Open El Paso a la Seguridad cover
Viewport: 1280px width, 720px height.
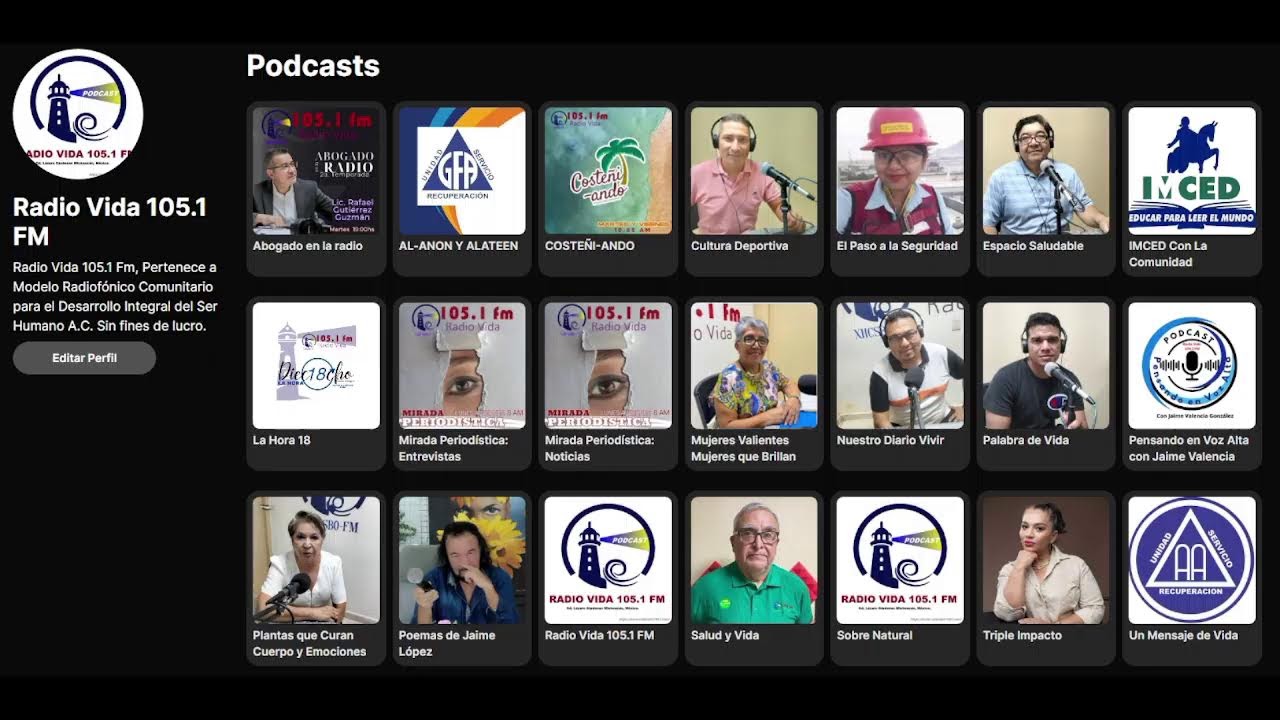click(900, 171)
